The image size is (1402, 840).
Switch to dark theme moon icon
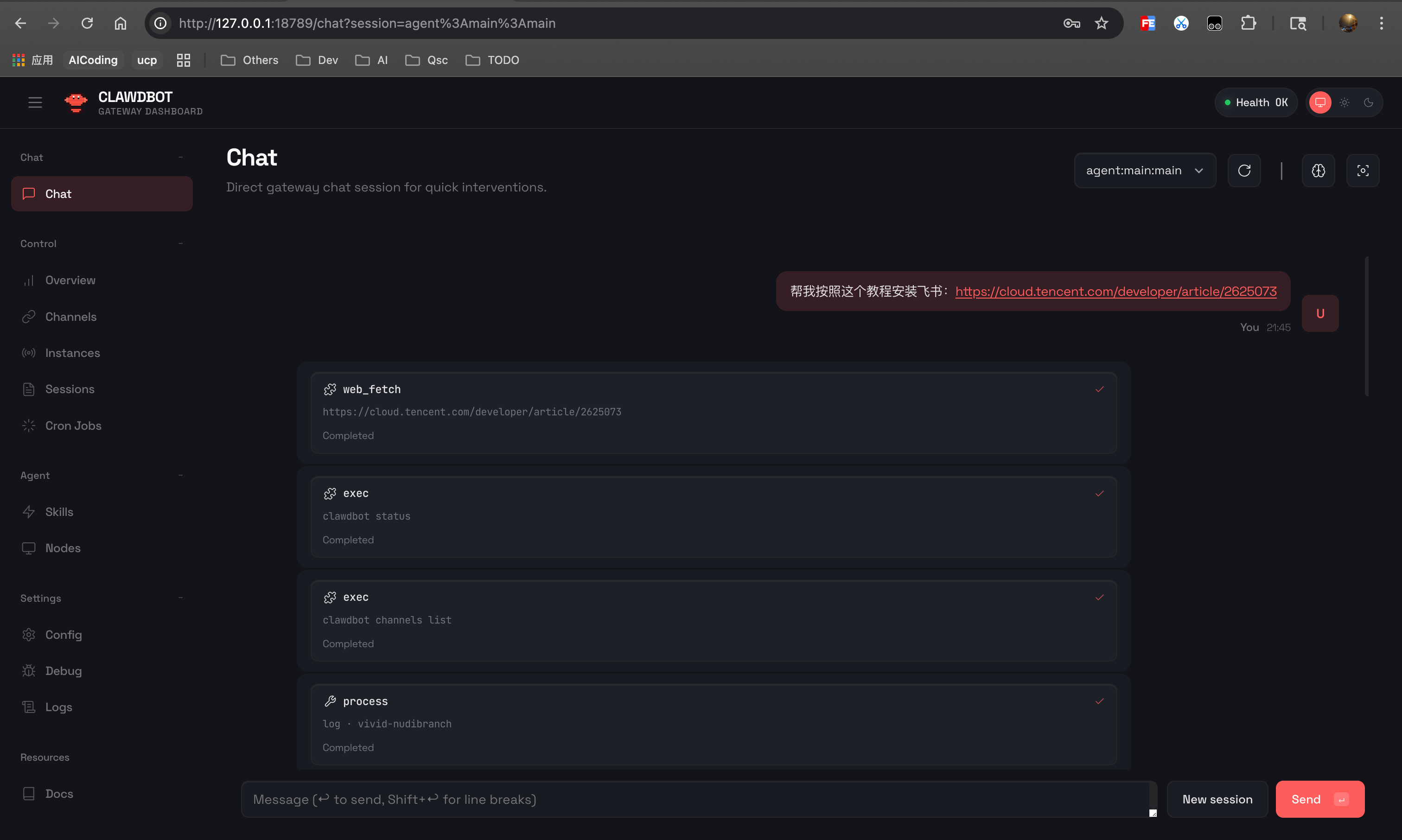pyautogui.click(x=1369, y=102)
